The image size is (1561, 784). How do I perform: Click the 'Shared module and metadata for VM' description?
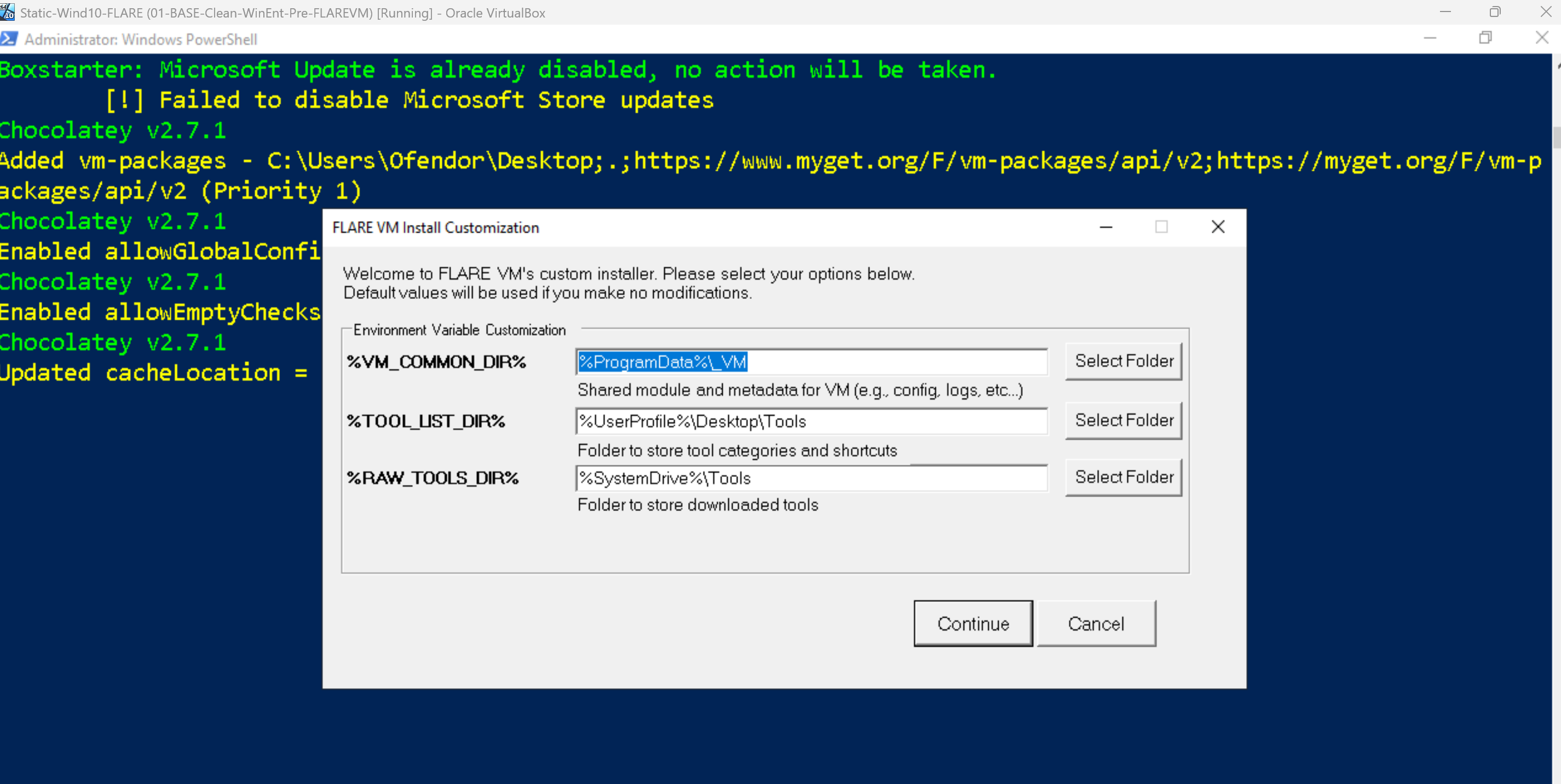tap(800, 390)
